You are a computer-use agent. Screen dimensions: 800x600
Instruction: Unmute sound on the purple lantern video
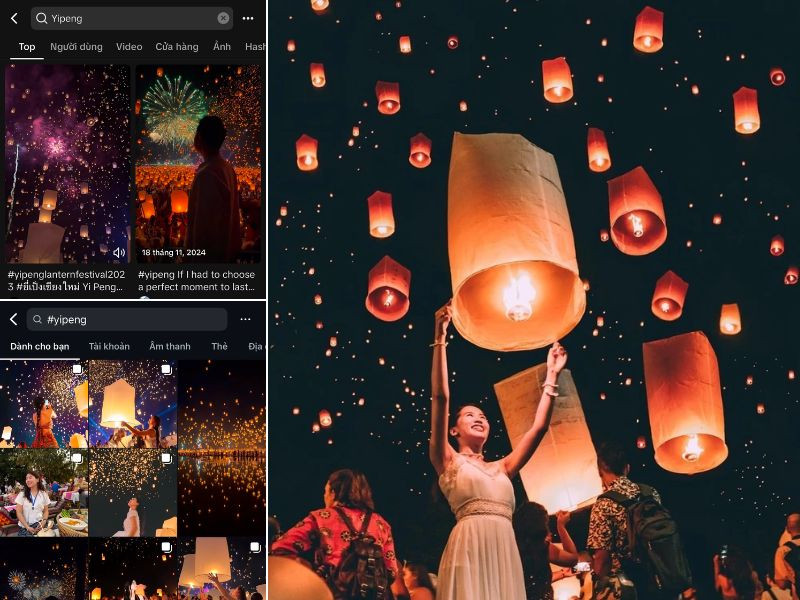[x=119, y=253]
